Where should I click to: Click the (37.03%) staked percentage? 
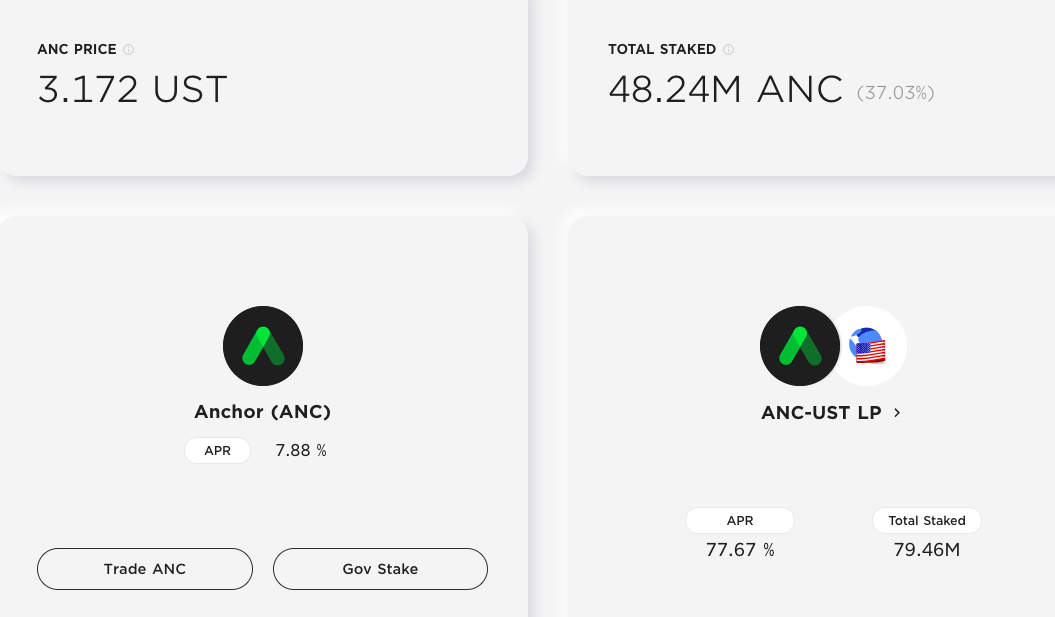(896, 93)
